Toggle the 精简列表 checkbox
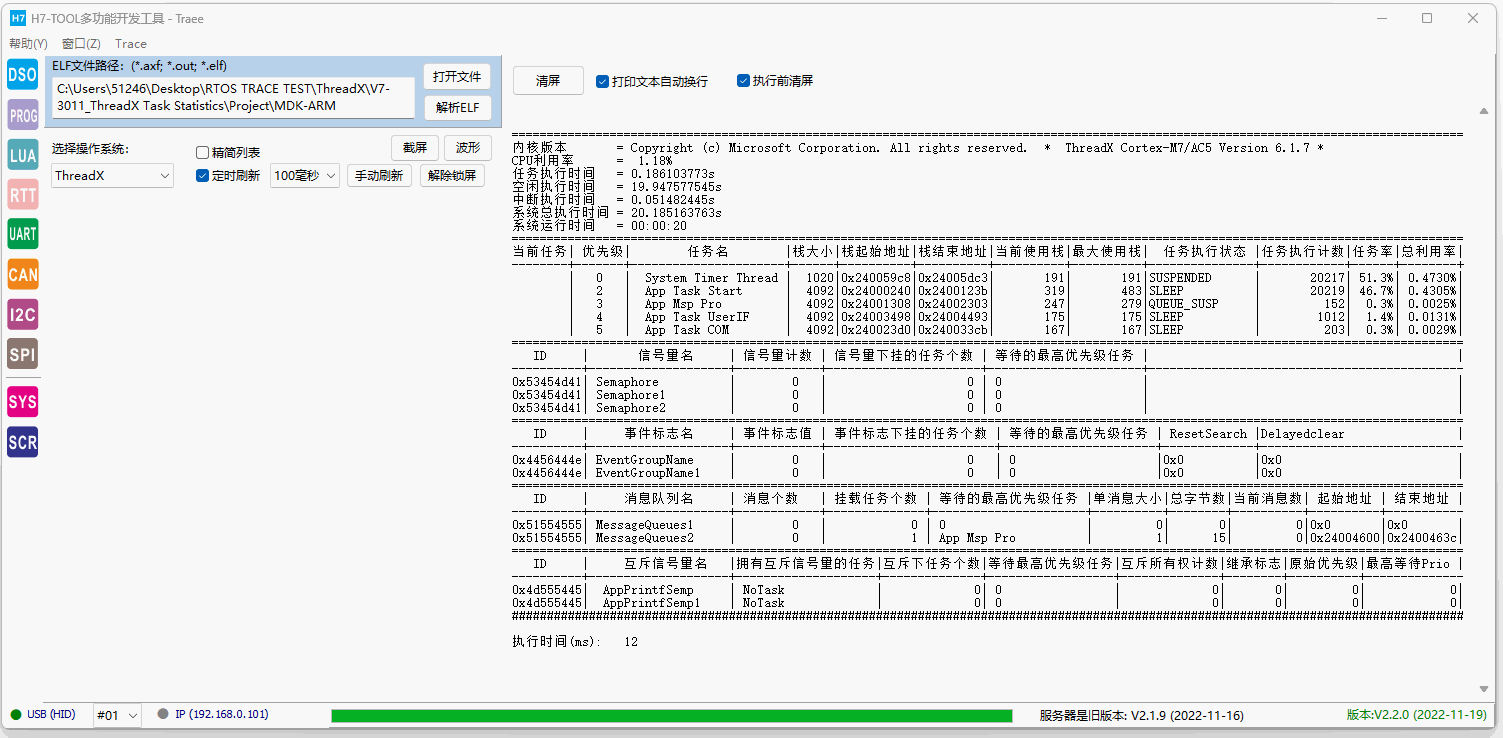 [x=203, y=153]
